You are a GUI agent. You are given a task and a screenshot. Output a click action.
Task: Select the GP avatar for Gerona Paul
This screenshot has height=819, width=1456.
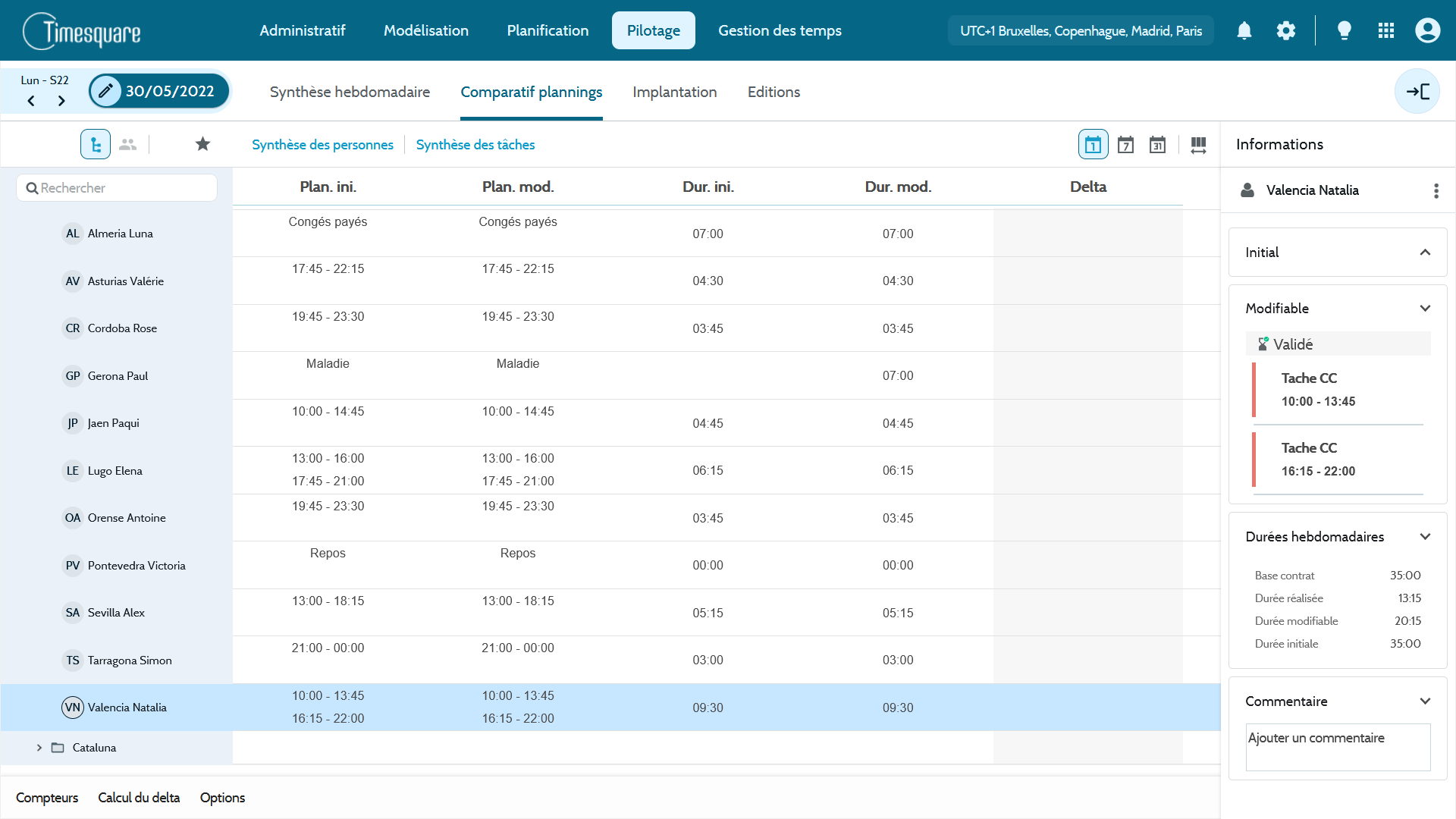[x=73, y=376]
